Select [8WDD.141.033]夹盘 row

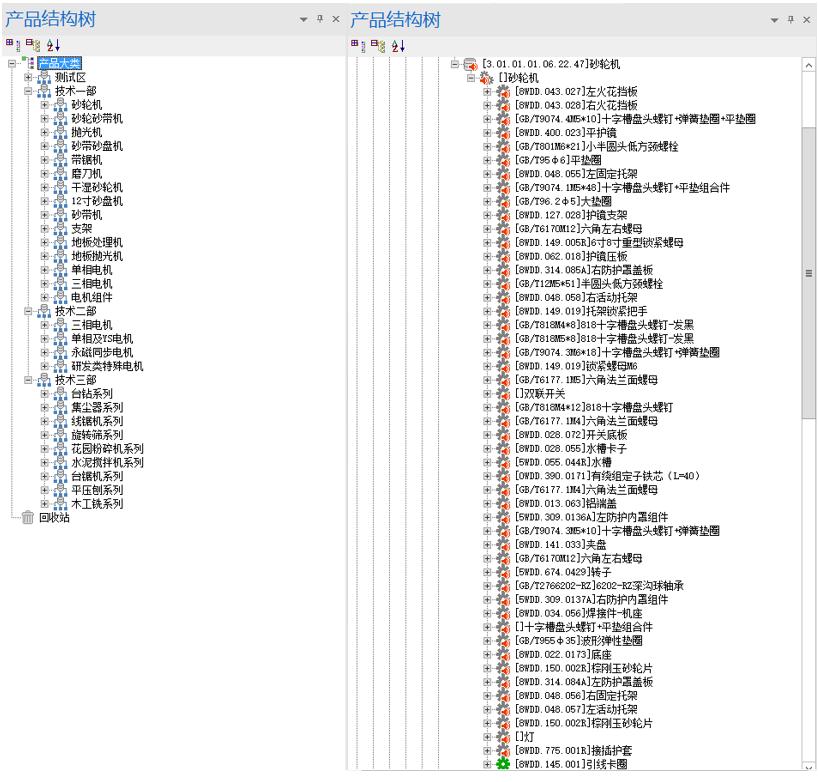[560, 545]
